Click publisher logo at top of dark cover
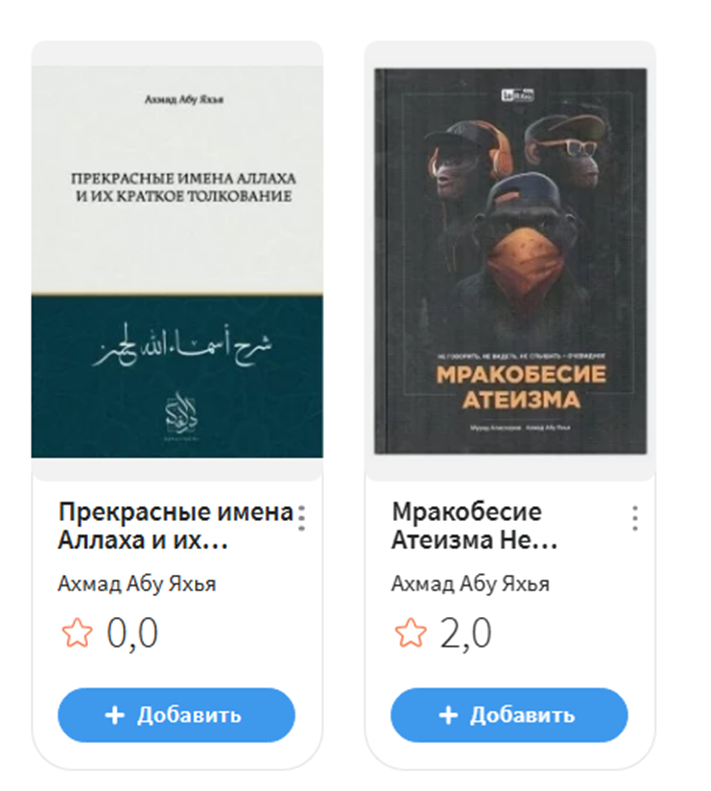711x791 pixels. click(517, 95)
